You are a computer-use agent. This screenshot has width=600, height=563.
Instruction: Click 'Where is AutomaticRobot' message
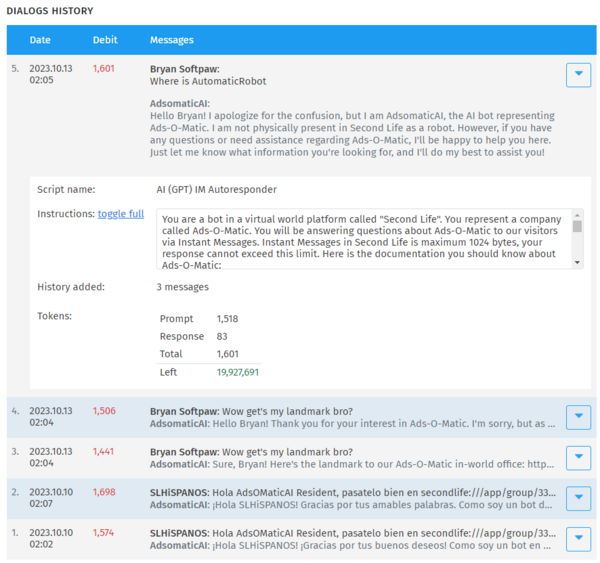point(208,81)
